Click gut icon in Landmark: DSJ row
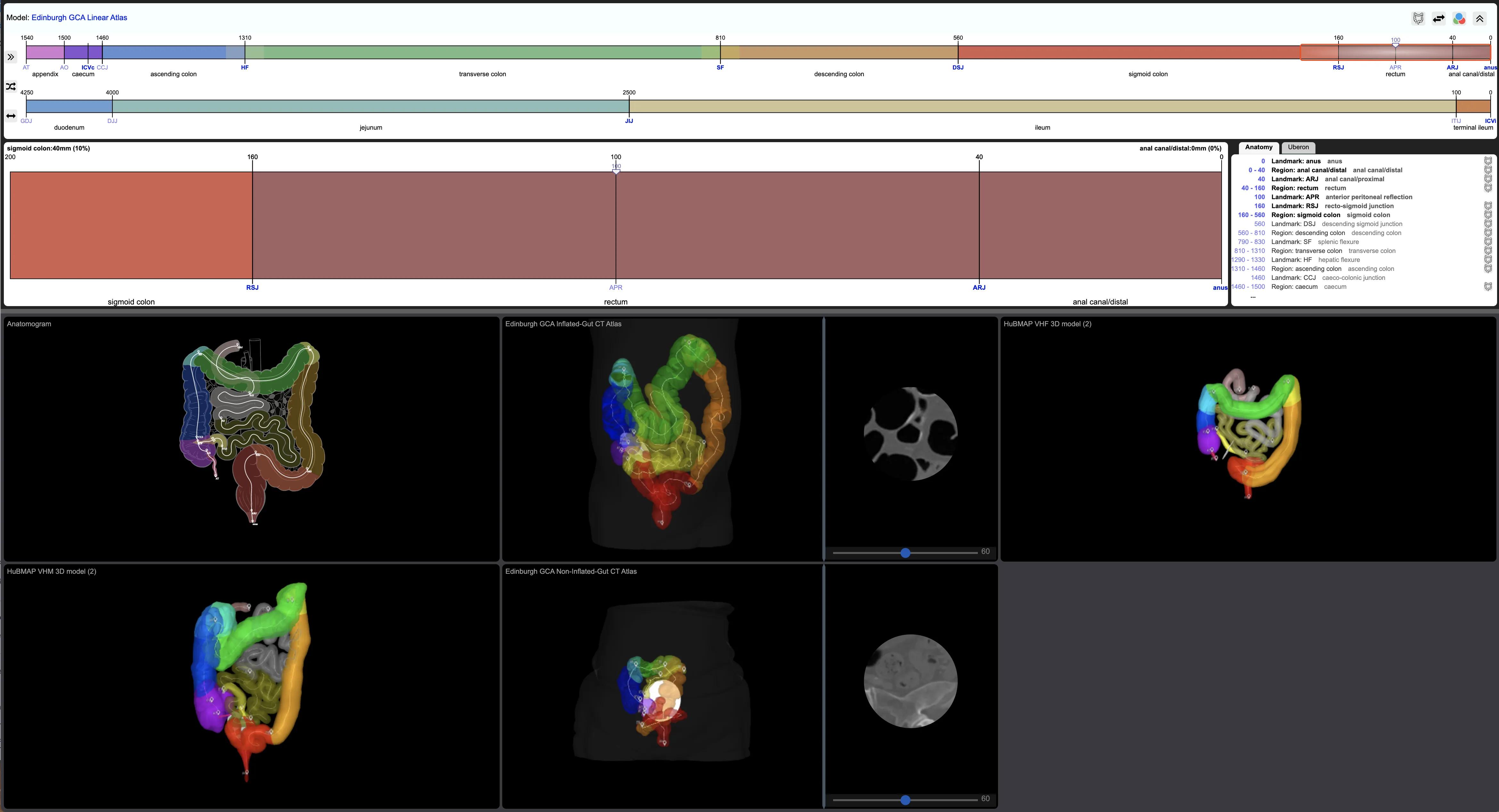The height and width of the screenshot is (812, 1499). tap(1488, 224)
